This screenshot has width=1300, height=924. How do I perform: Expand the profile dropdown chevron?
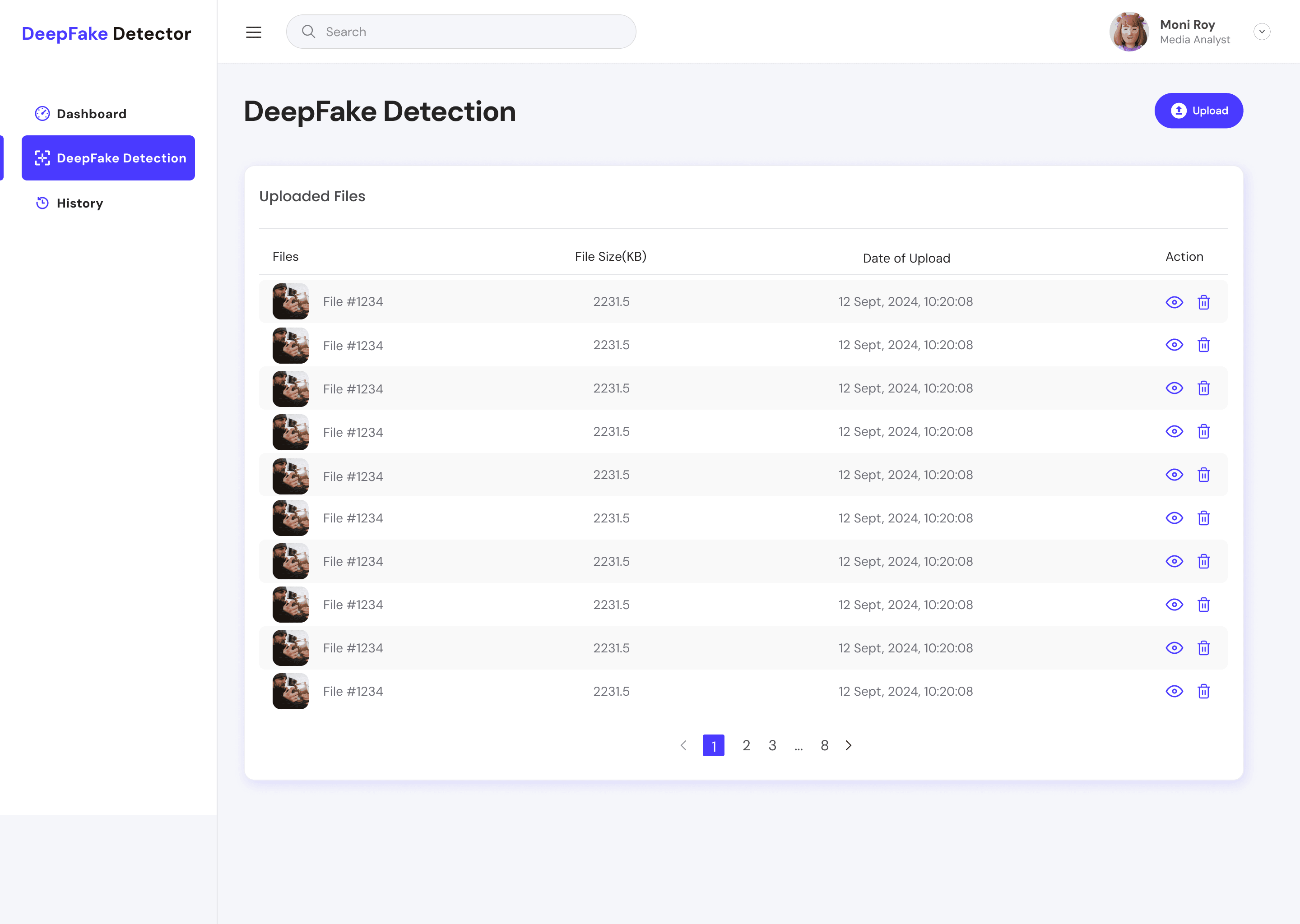(1262, 31)
